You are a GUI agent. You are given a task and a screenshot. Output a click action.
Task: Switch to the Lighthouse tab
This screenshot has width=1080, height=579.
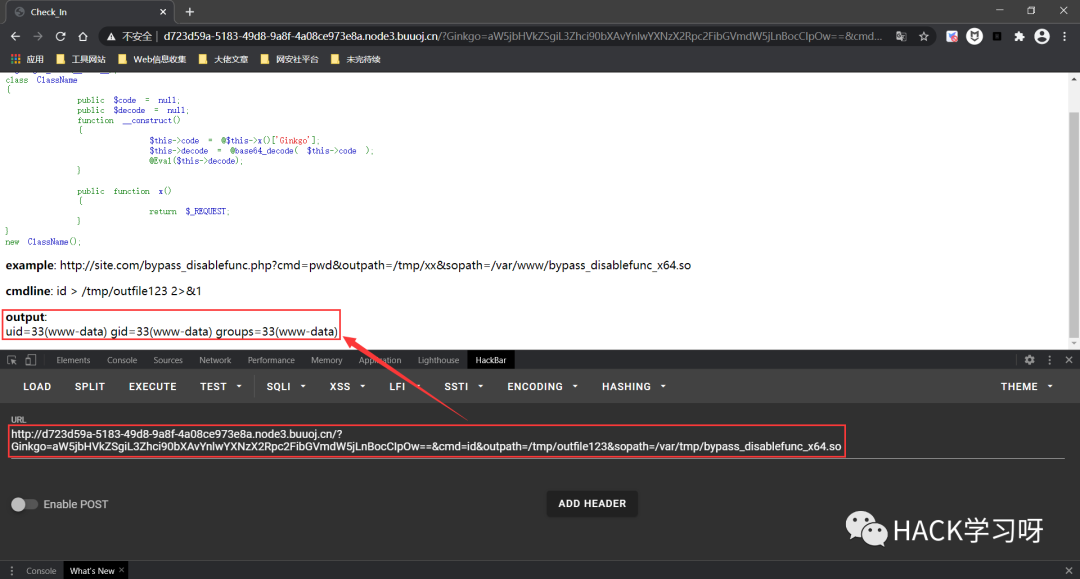438,360
